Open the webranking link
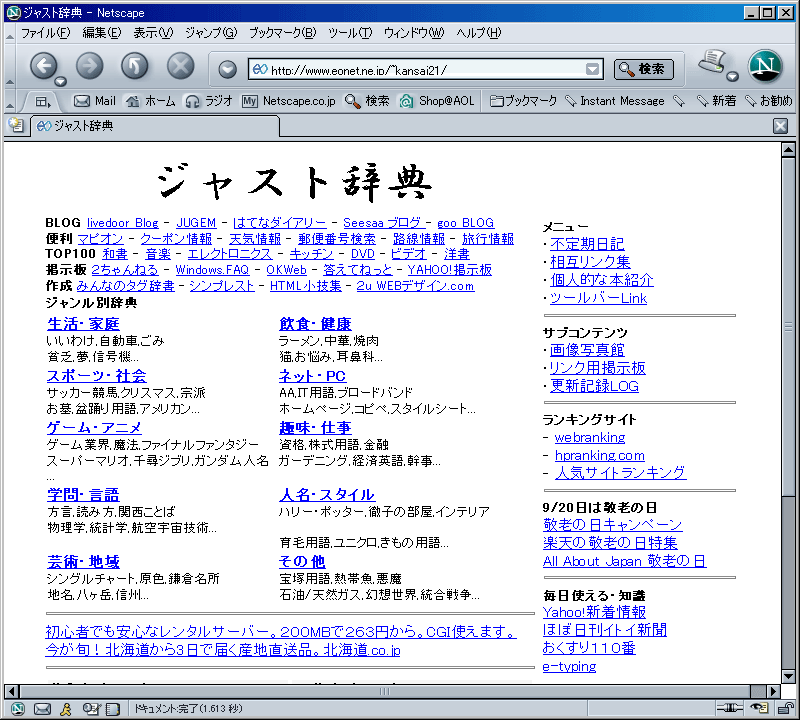The width and height of the screenshot is (800, 720). point(590,438)
